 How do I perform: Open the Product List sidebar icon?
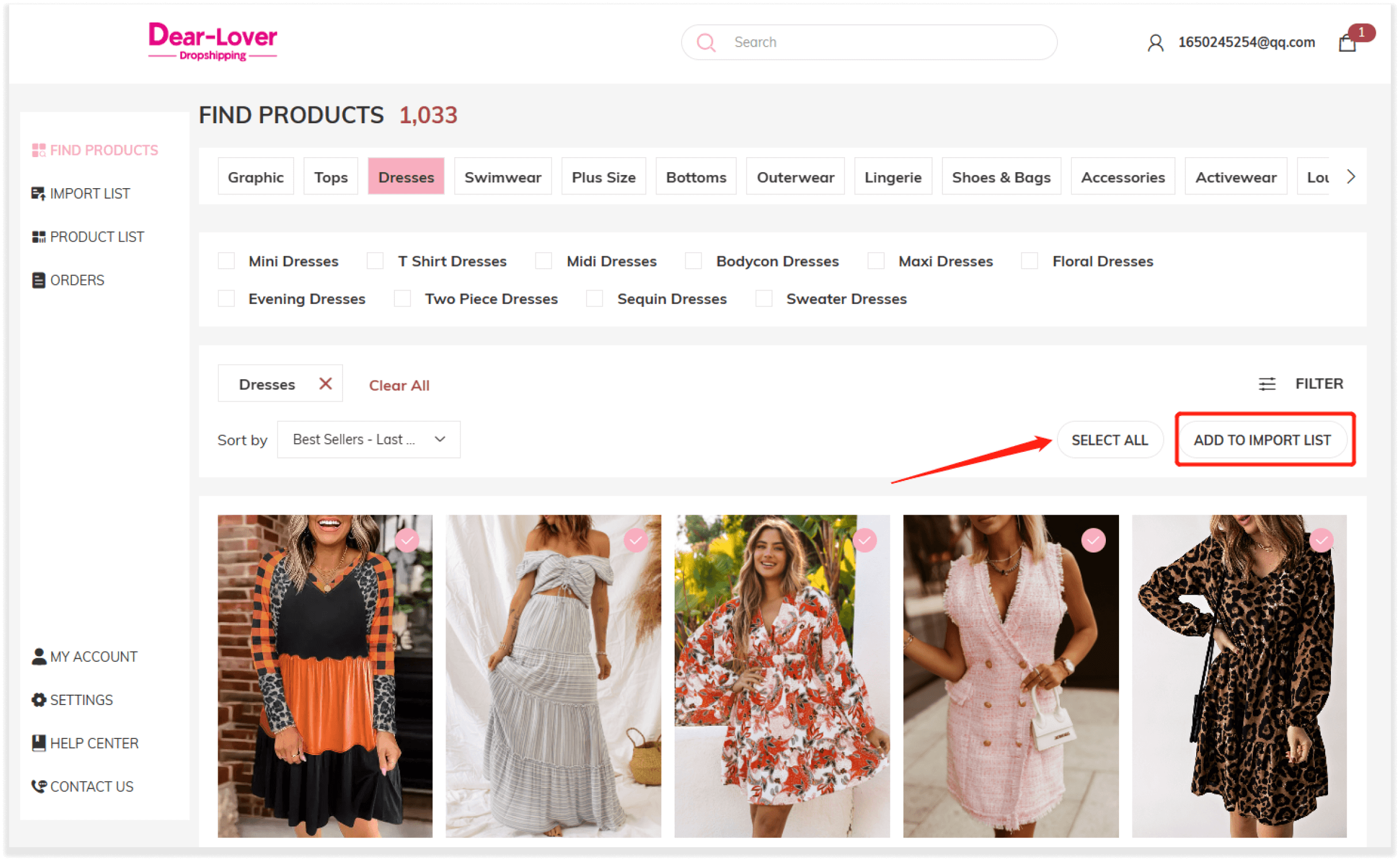point(39,236)
